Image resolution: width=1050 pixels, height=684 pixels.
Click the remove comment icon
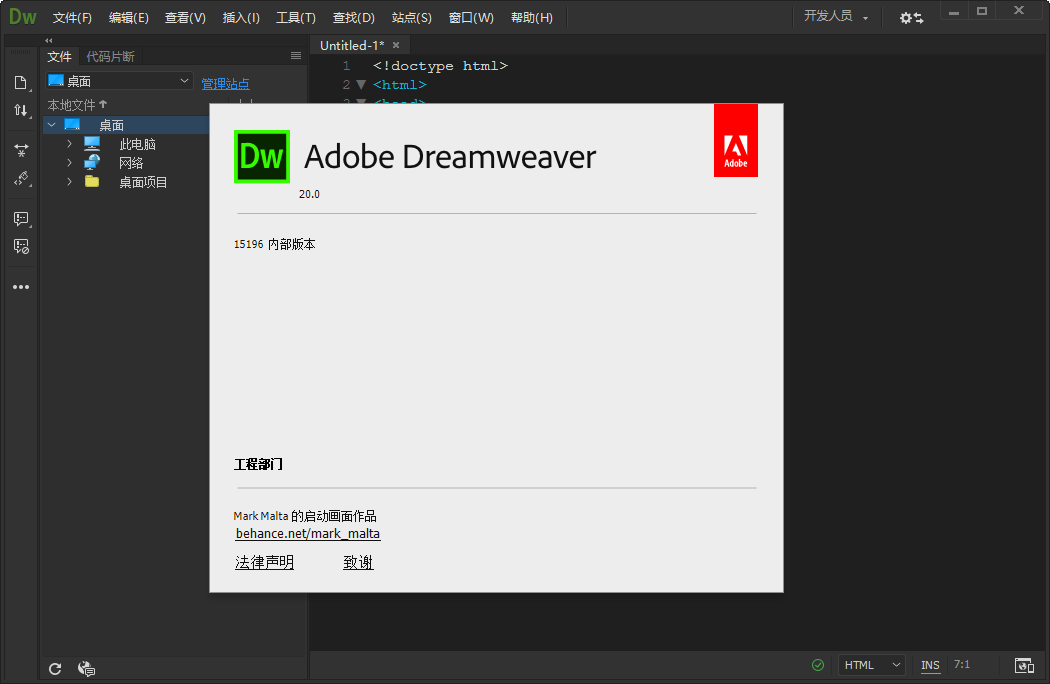click(21, 247)
